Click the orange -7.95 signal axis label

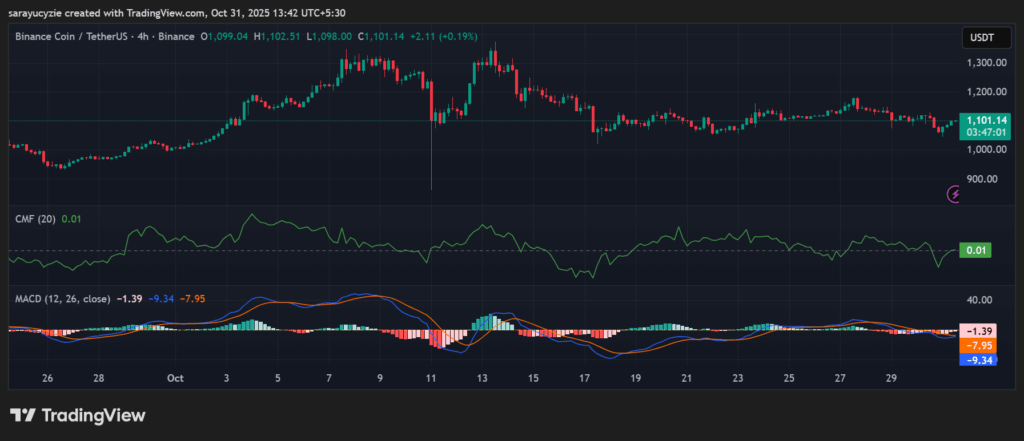[974, 345]
